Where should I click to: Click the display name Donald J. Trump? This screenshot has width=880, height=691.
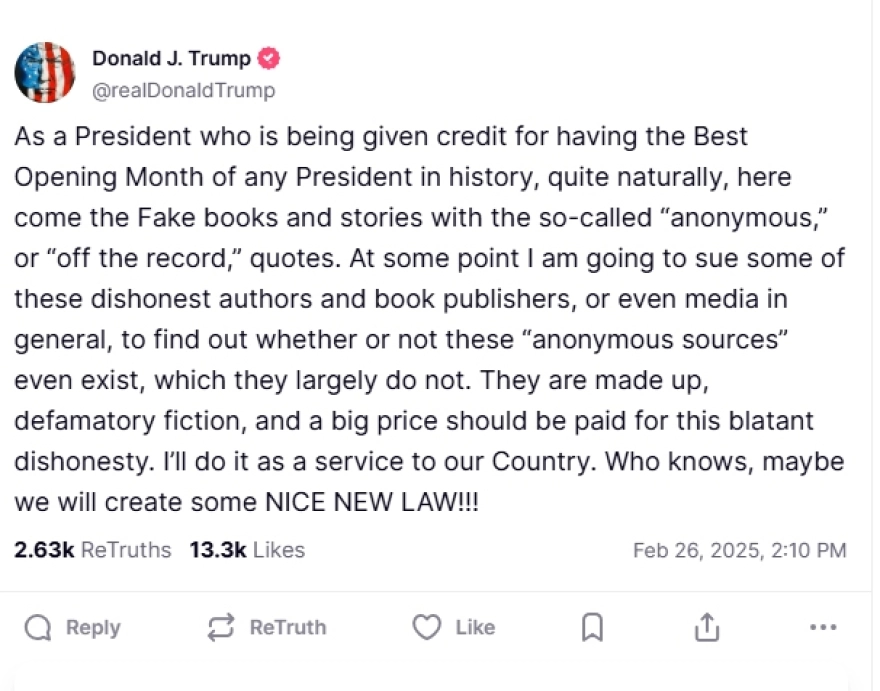170,58
